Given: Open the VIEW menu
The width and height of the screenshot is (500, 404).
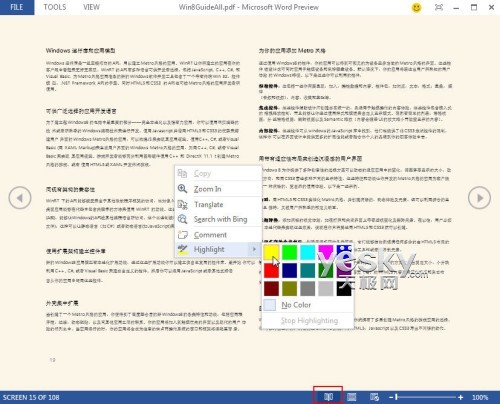Looking at the screenshot, I should 91,7.
